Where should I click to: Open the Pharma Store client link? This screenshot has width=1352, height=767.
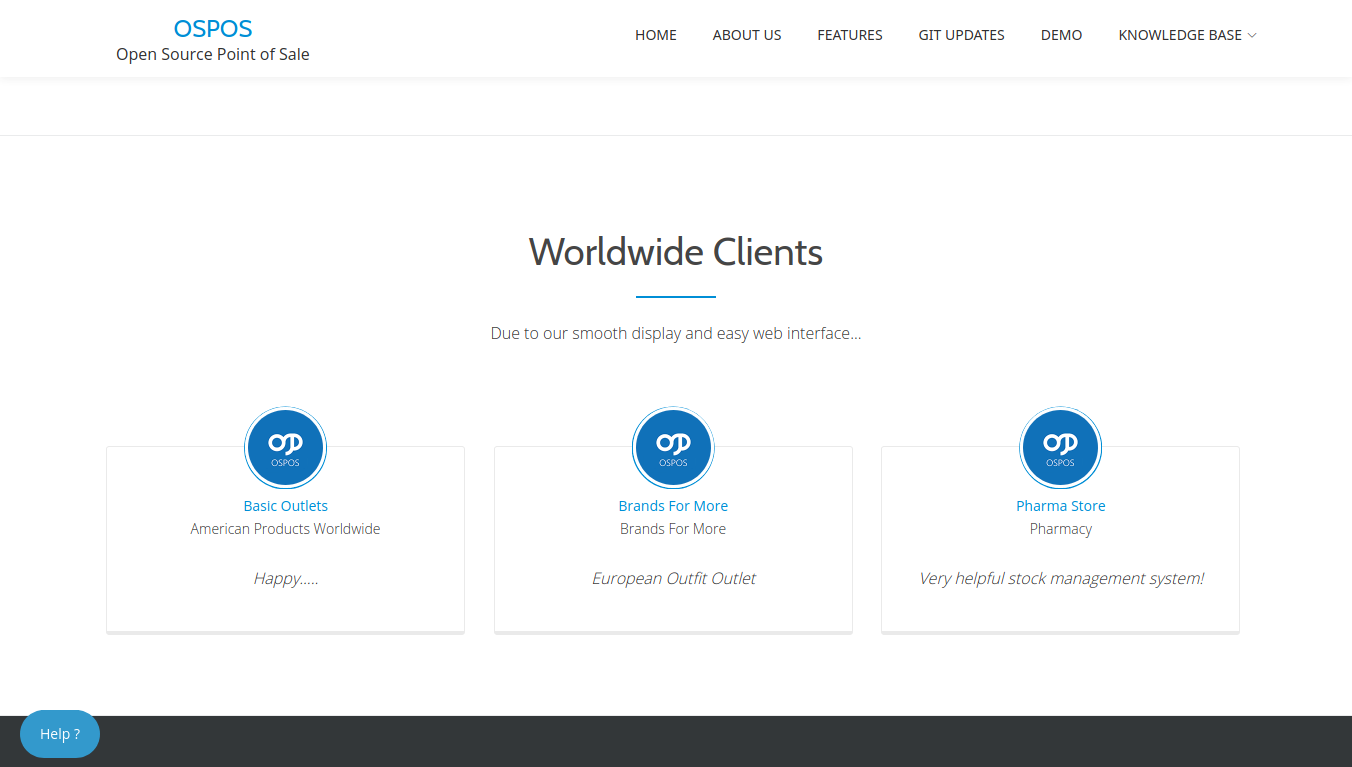coord(1060,505)
